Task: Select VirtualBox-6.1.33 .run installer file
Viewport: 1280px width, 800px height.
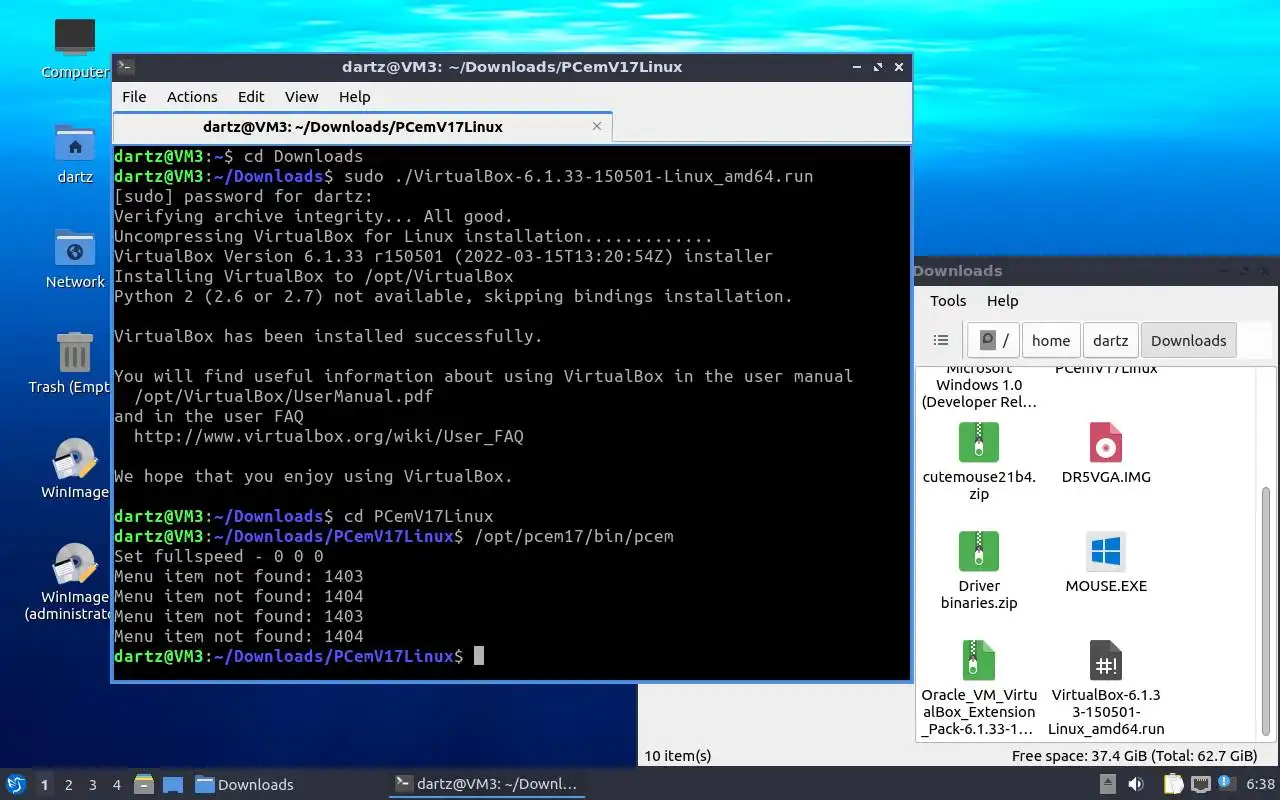Action: [x=1106, y=687]
